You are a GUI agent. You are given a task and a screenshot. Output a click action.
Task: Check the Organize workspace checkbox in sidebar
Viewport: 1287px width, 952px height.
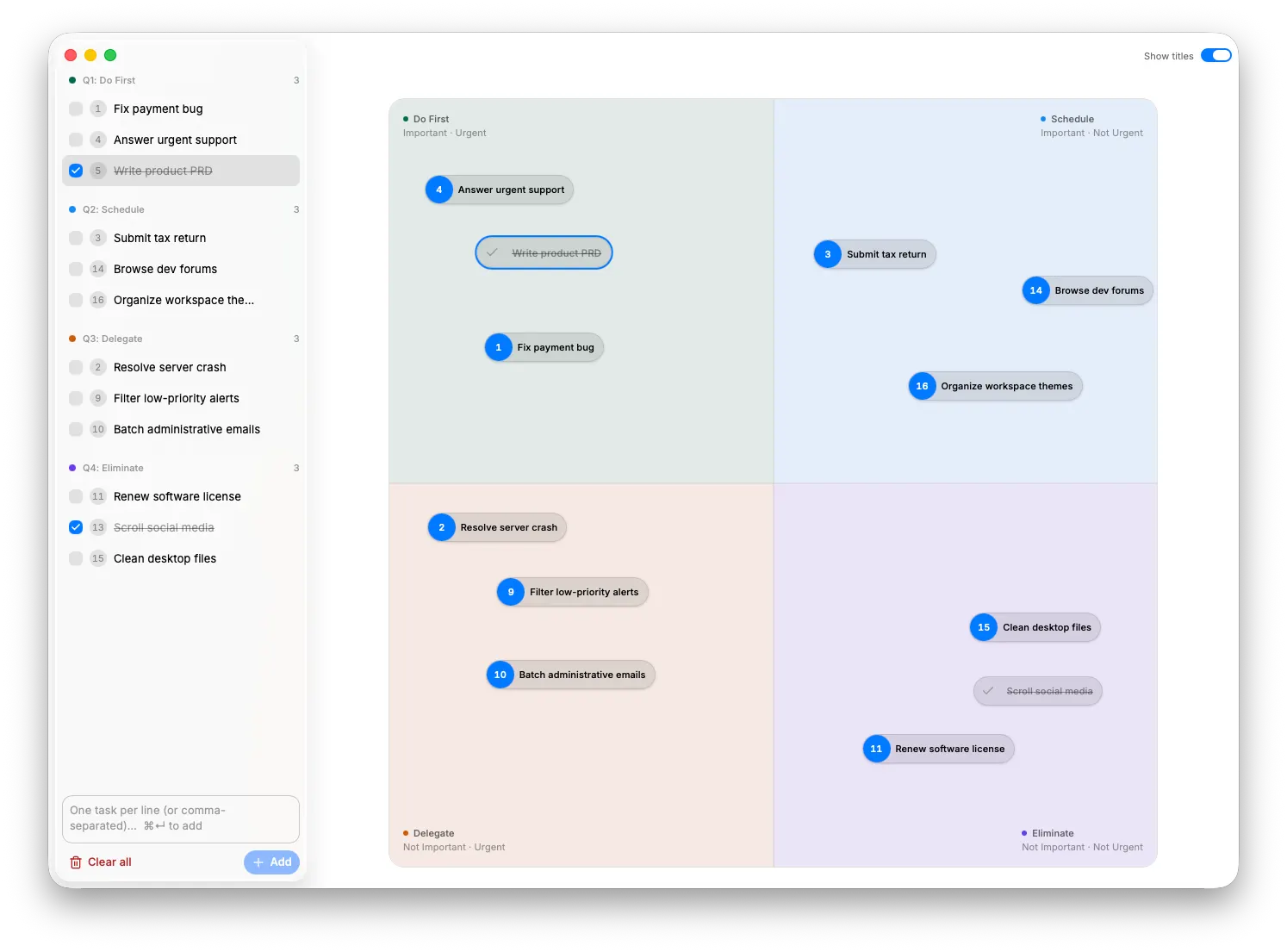coord(76,300)
